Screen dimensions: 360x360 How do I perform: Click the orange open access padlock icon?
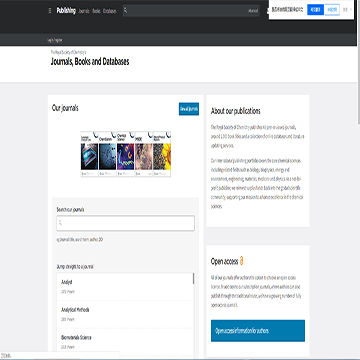242,261
